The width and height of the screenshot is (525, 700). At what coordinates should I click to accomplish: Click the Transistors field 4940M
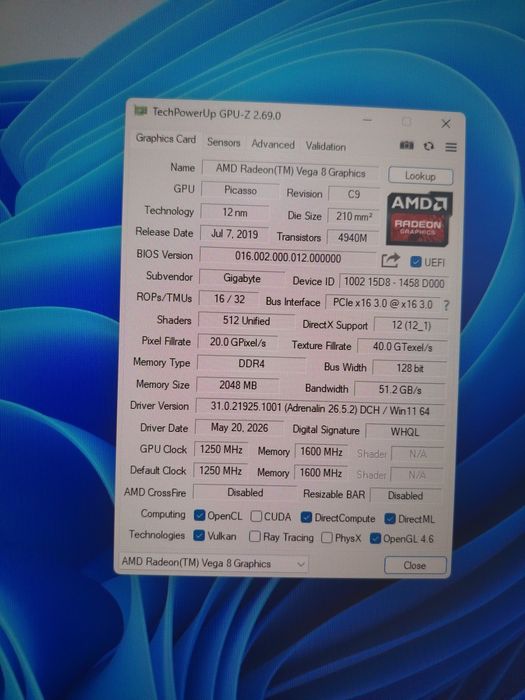tap(352, 238)
